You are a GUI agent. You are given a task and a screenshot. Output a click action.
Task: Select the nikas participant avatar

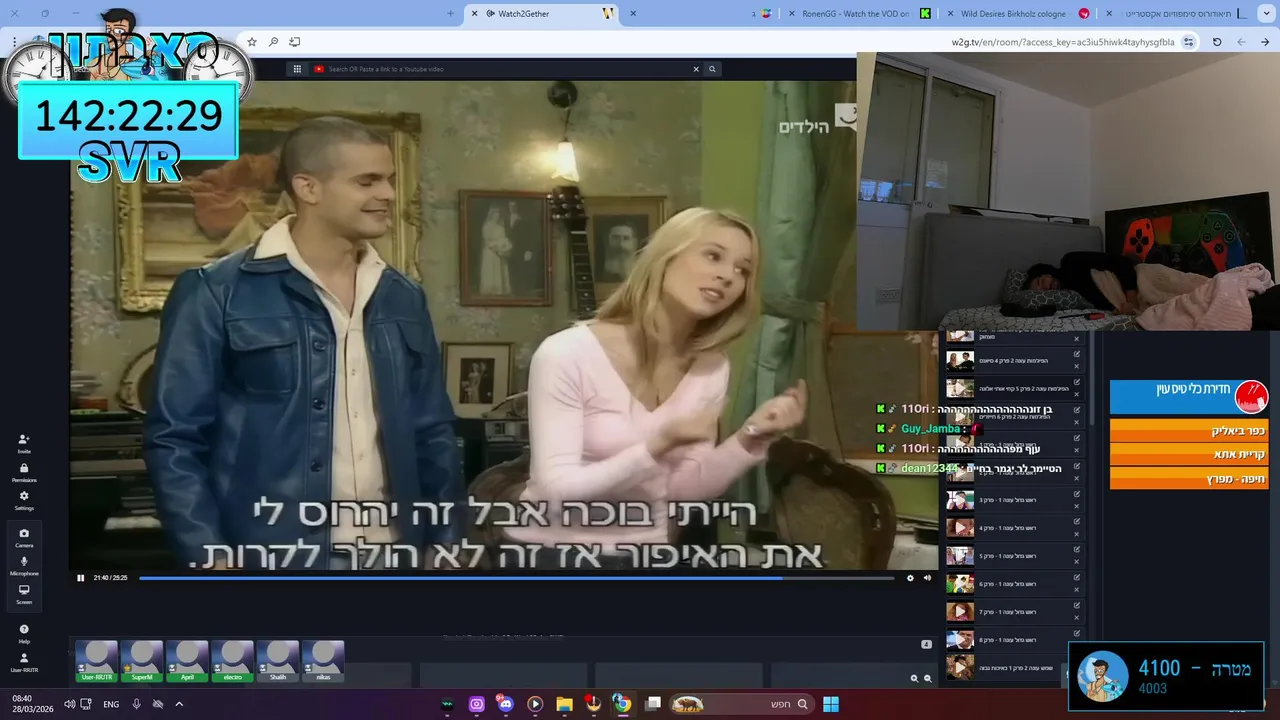coord(323,661)
